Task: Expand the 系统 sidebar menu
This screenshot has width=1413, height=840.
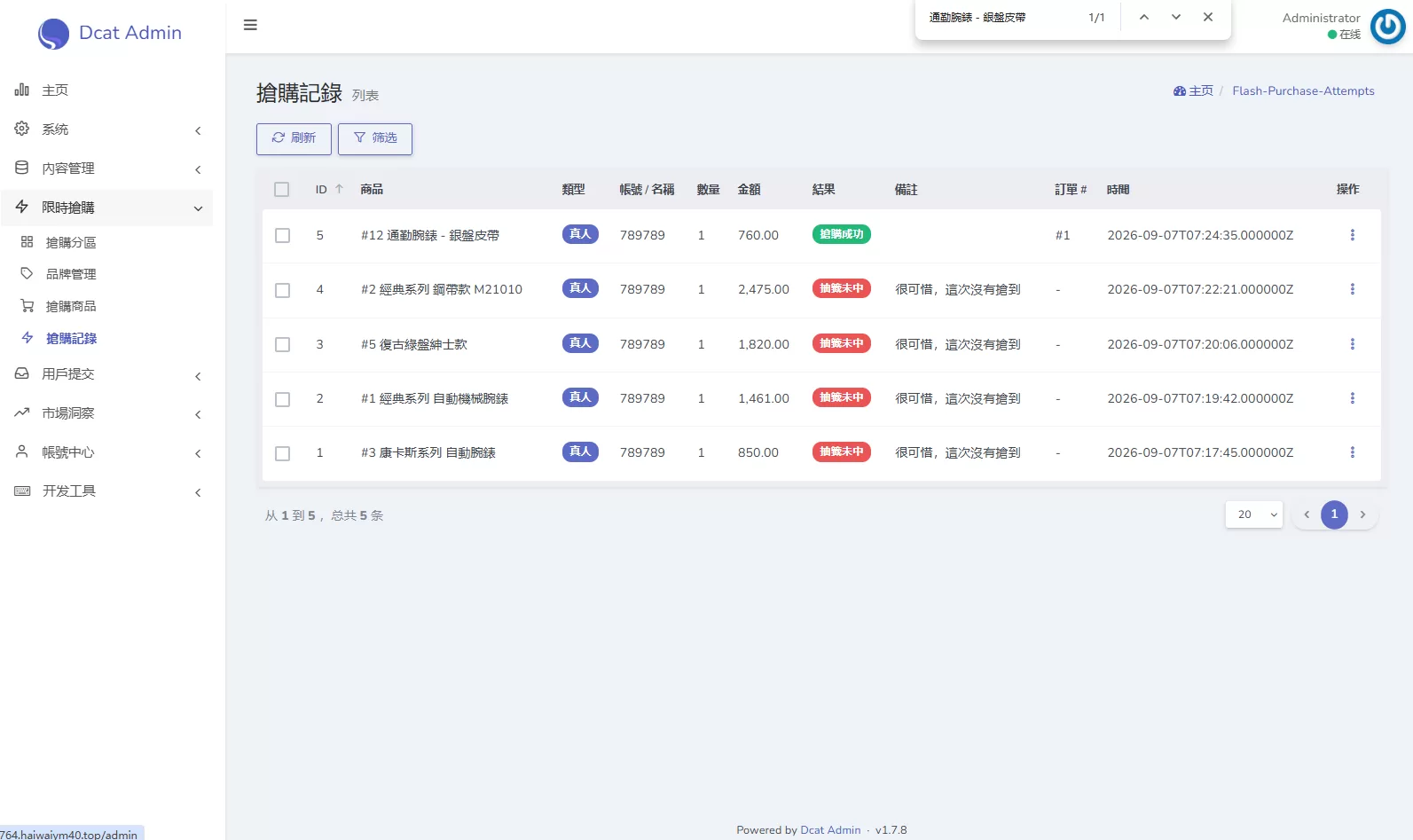Action: (106, 130)
